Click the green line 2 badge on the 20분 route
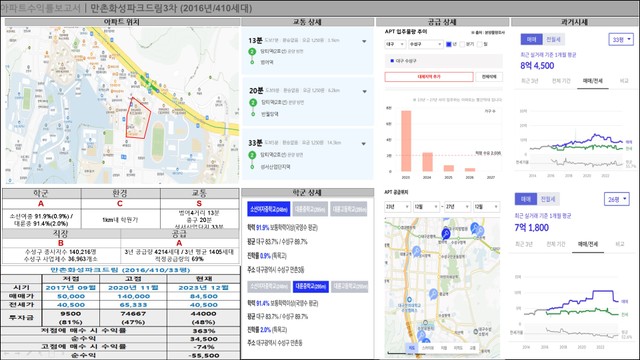Viewport: 640px width, 360px height. [x=253, y=102]
